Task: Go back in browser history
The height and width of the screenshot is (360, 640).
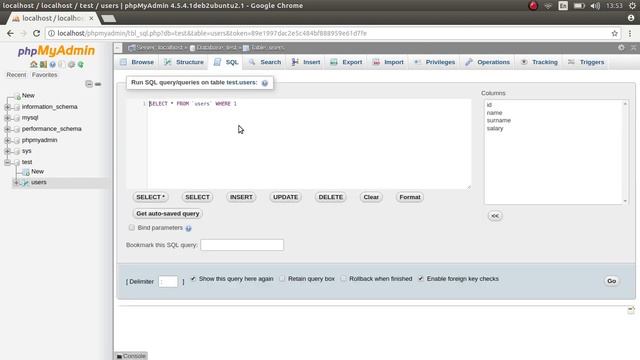Action: (10, 33)
